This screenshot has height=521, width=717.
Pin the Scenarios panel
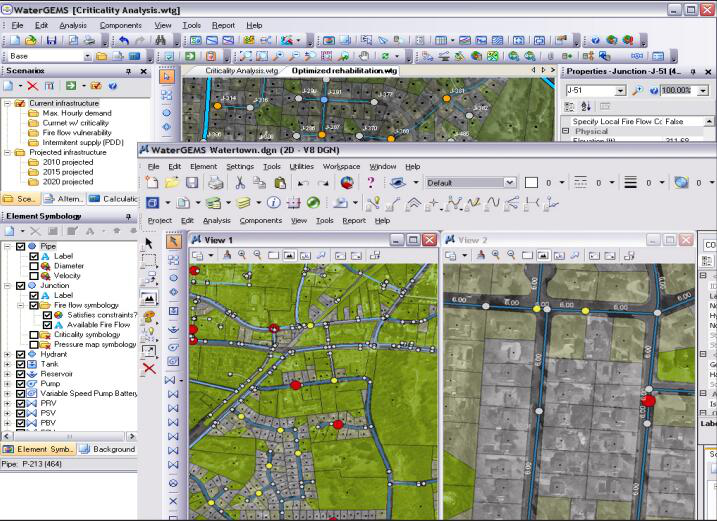tap(128, 71)
